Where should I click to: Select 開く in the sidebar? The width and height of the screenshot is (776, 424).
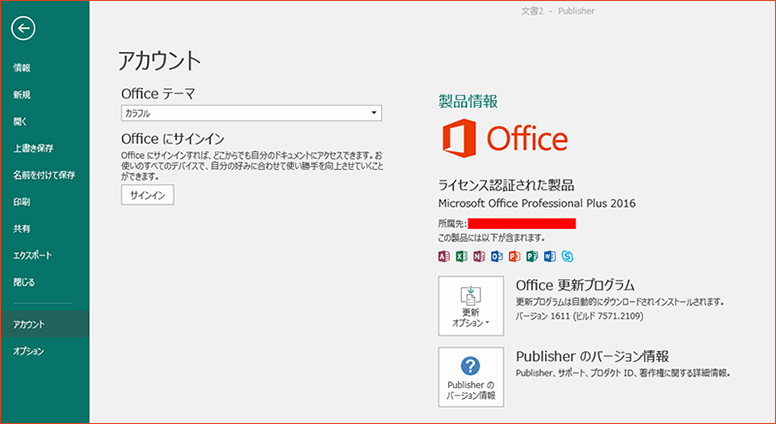[20, 122]
